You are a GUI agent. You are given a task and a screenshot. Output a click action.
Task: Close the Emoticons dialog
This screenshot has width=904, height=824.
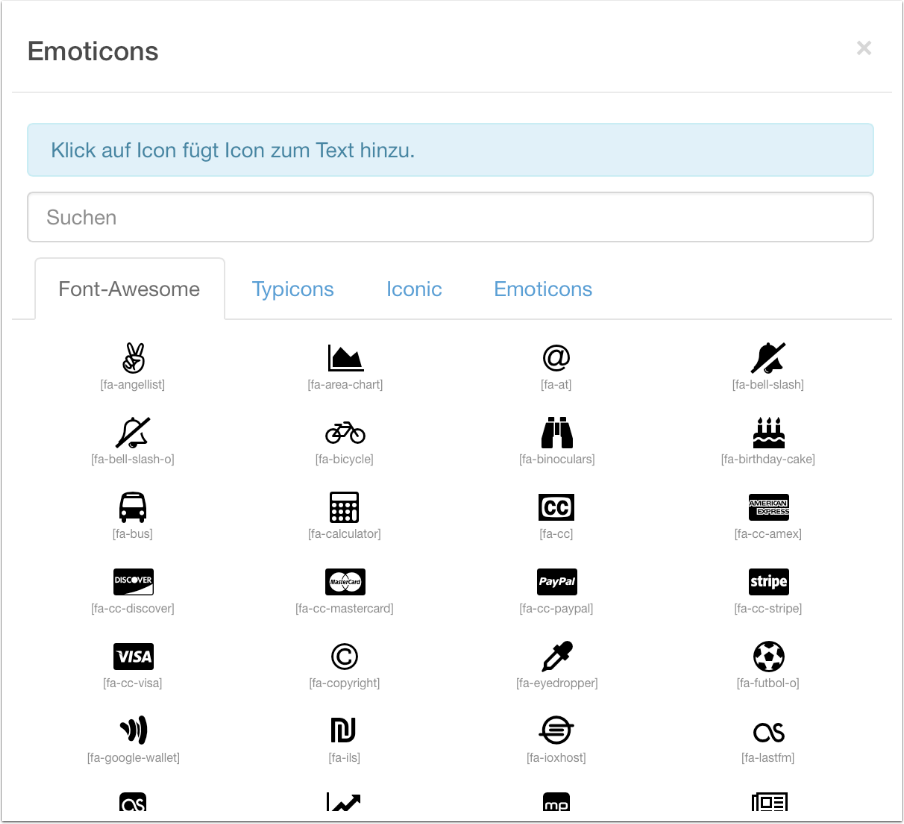[x=864, y=48]
